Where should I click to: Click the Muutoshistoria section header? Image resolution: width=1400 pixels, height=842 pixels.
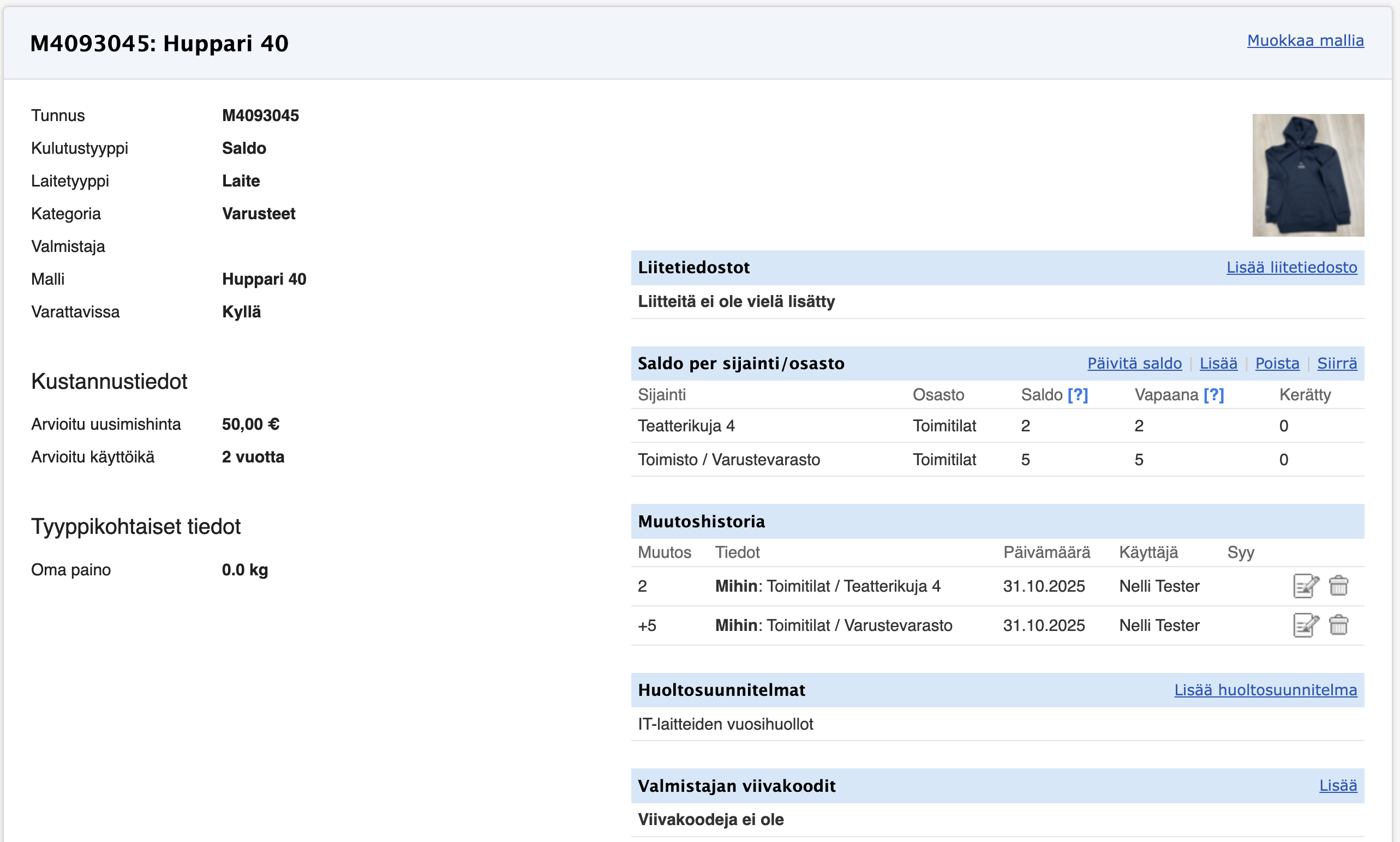point(701,521)
